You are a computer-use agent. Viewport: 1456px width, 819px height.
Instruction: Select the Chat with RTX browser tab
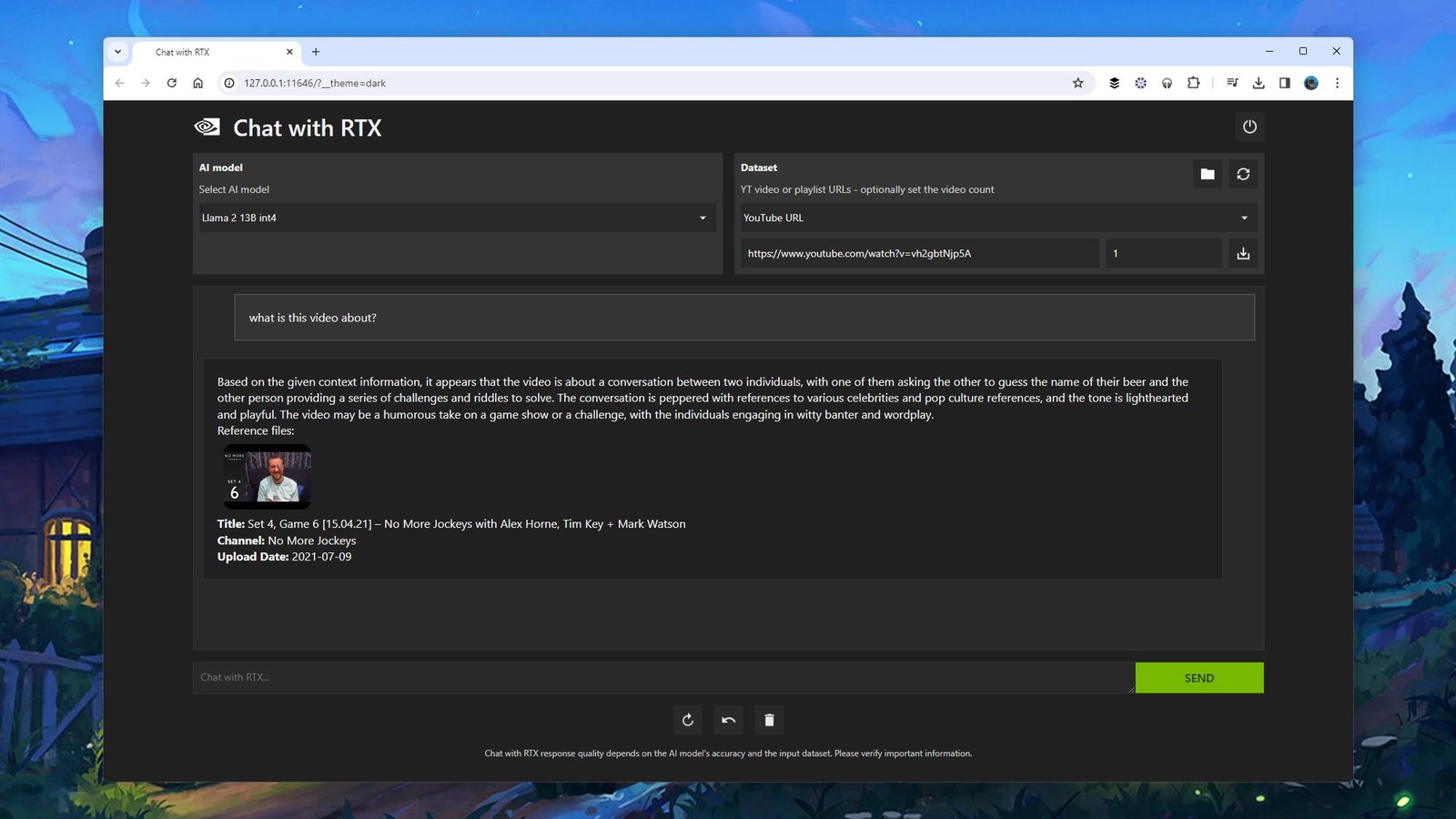[217, 52]
